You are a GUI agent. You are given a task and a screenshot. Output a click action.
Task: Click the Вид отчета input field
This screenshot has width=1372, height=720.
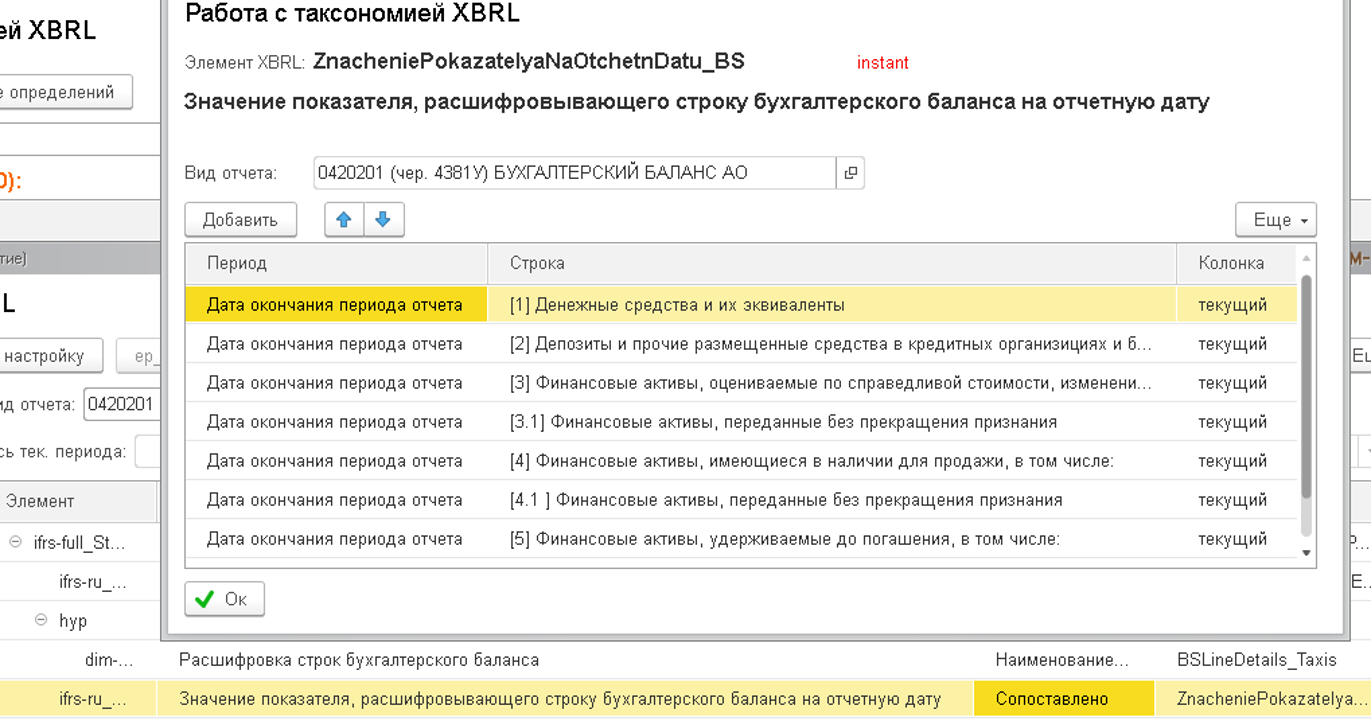(x=574, y=173)
